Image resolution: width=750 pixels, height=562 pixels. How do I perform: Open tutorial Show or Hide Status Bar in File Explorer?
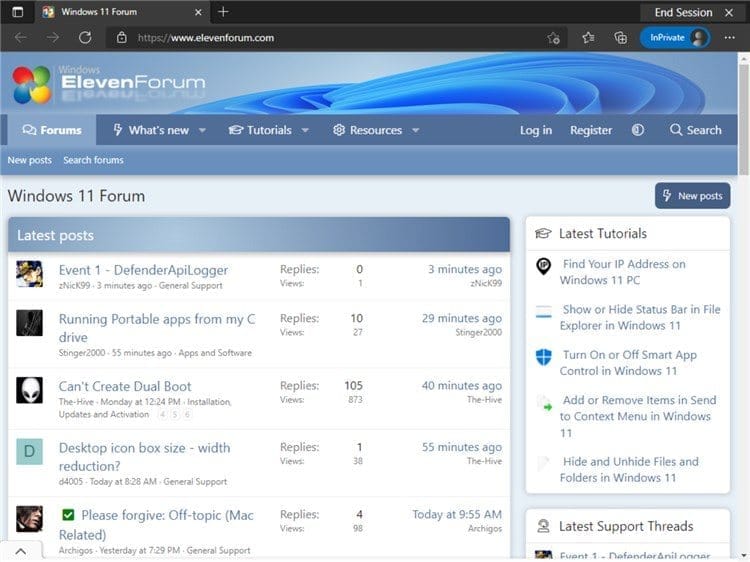click(640, 318)
